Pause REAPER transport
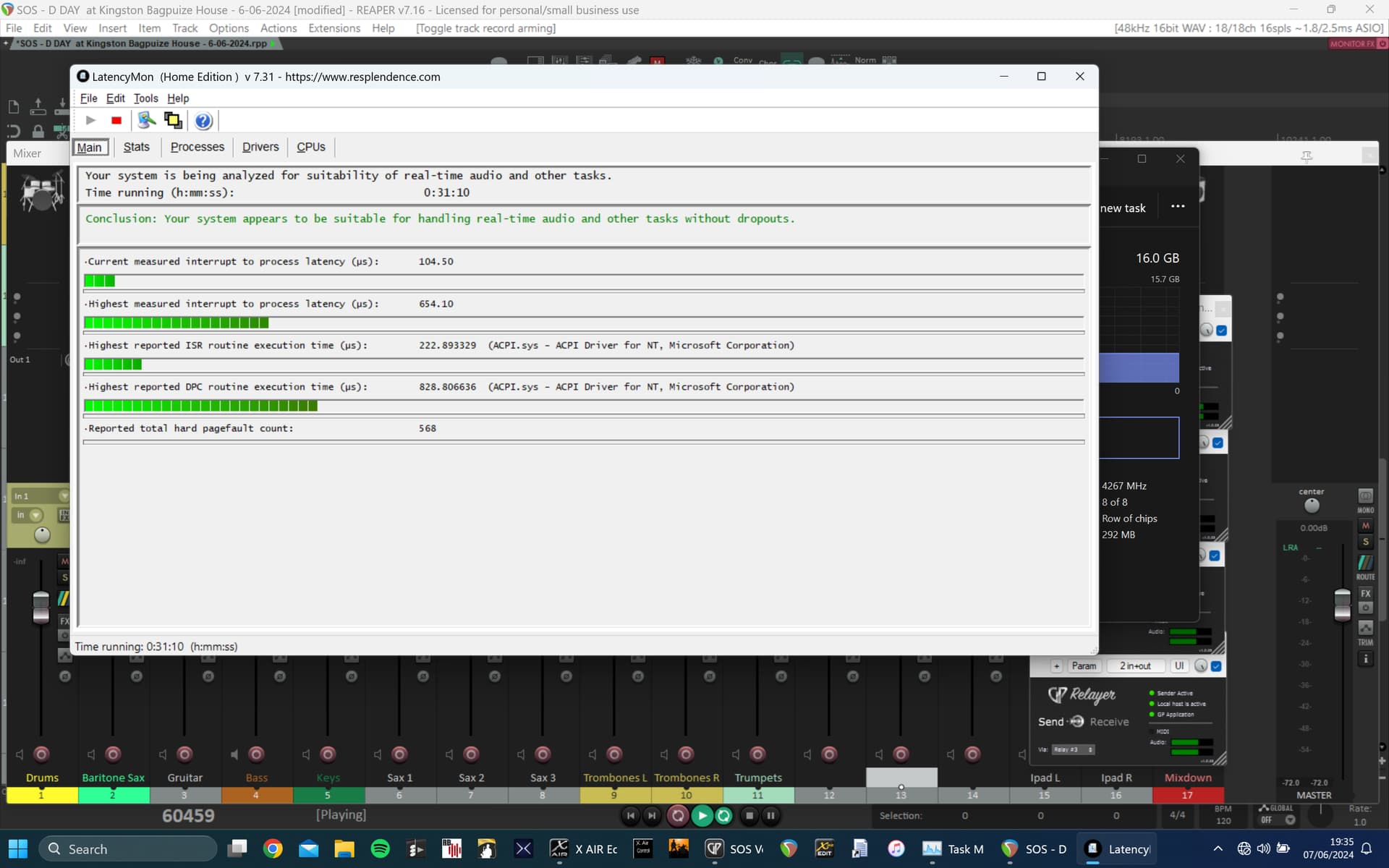 pos(771,816)
